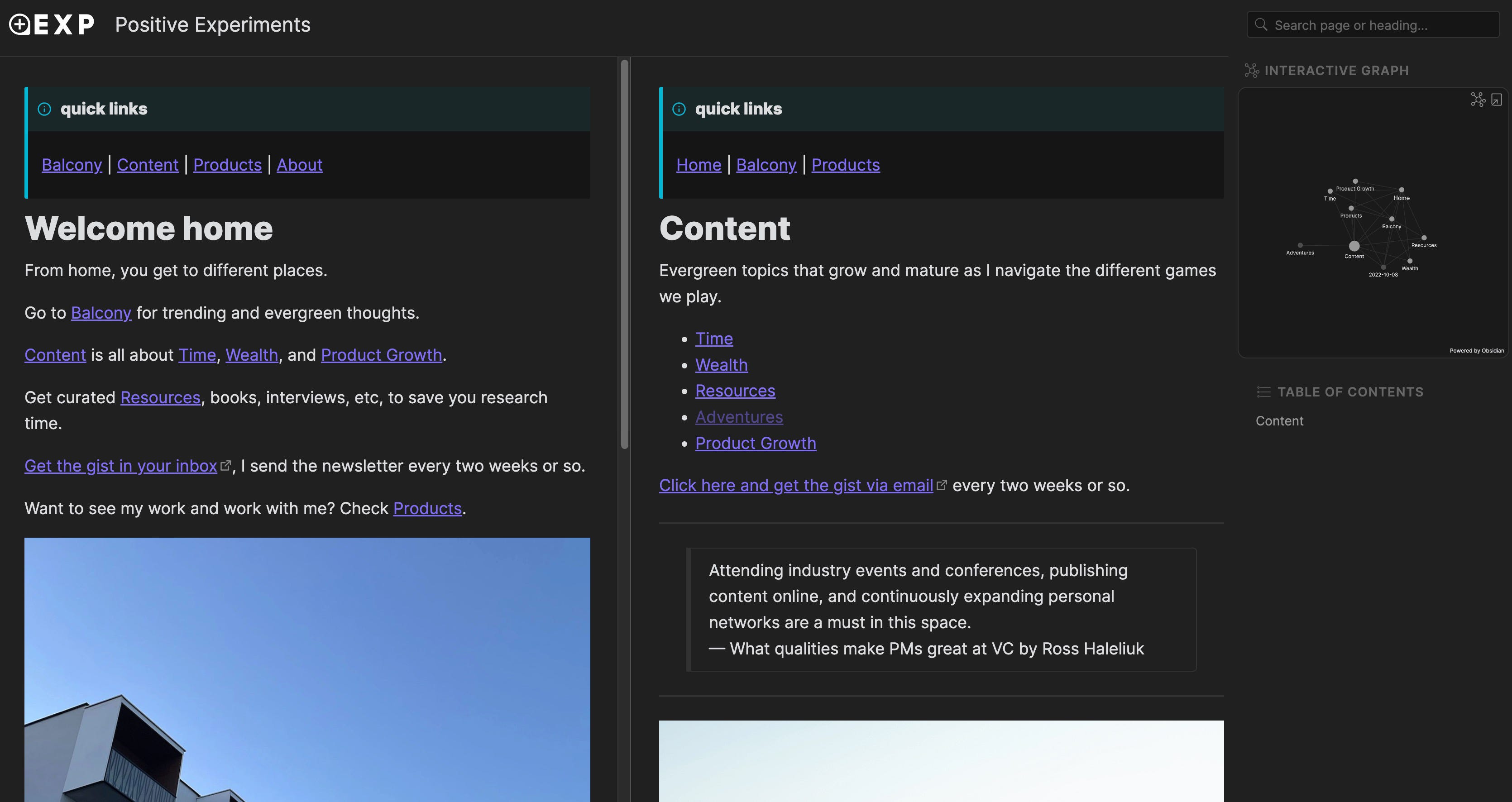This screenshot has width=1512, height=802.
Task: Collapse the left quick links callout
Action: (x=104, y=109)
